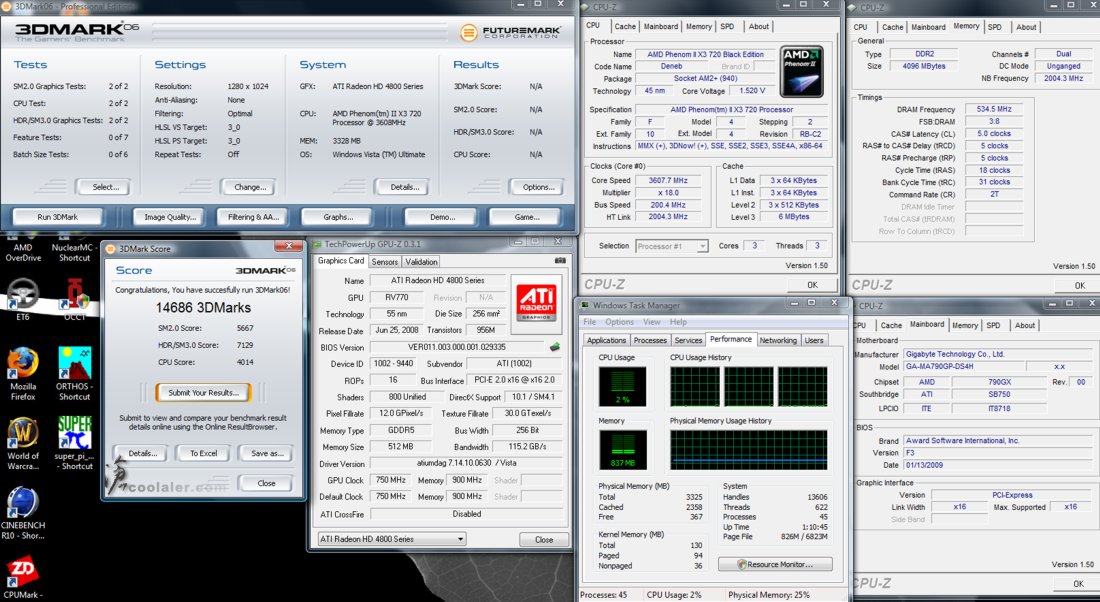This screenshot has height=602, width=1100.
Task: Click OK in the CPU-Z processor window
Action: [812, 285]
